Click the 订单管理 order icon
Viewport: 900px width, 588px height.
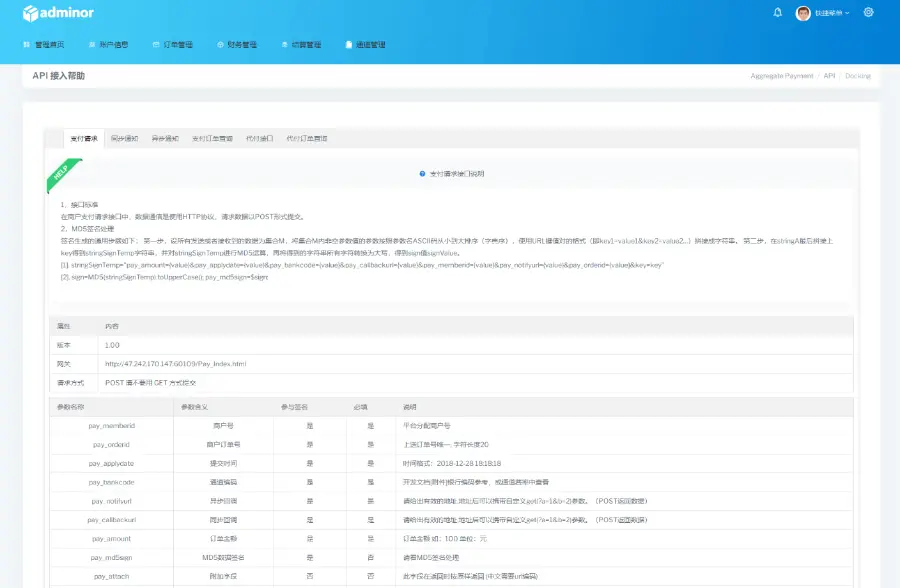click(x=156, y=45)
